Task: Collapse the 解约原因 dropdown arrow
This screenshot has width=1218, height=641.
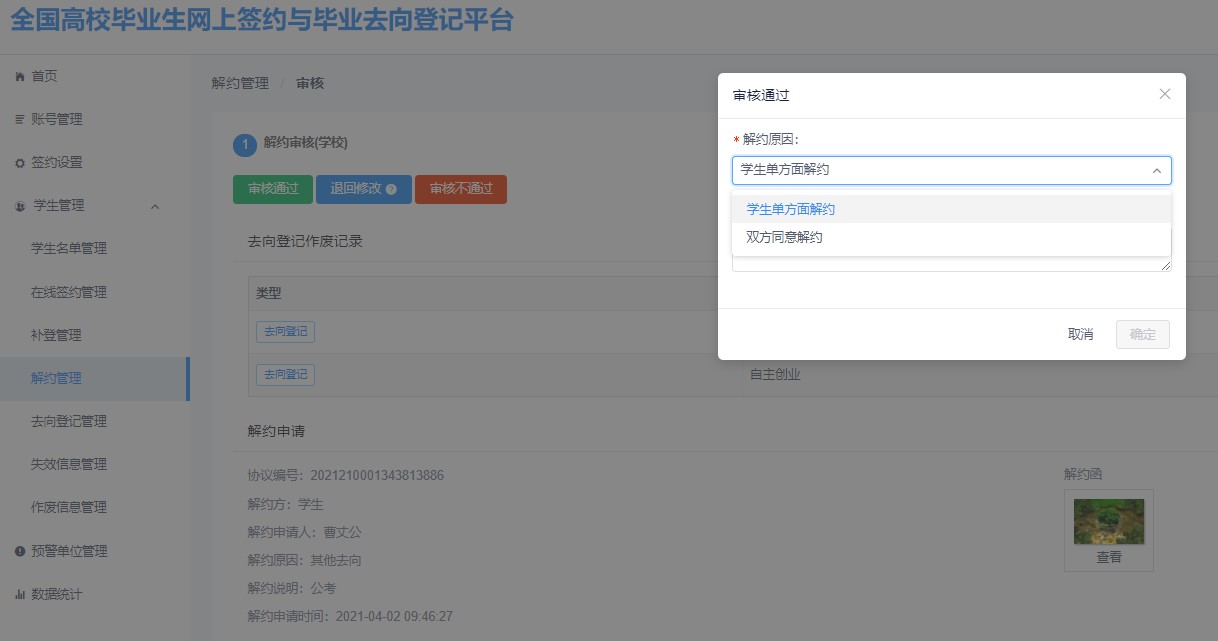Action: pos(1156,171)
